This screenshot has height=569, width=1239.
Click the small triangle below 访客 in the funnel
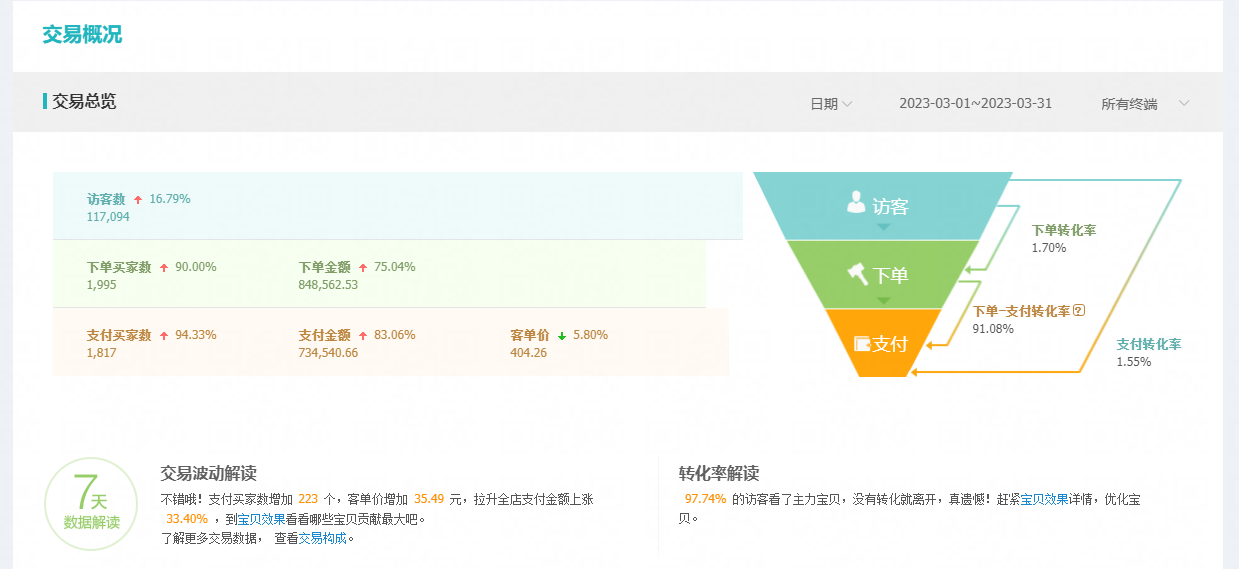tap(883, 227)
